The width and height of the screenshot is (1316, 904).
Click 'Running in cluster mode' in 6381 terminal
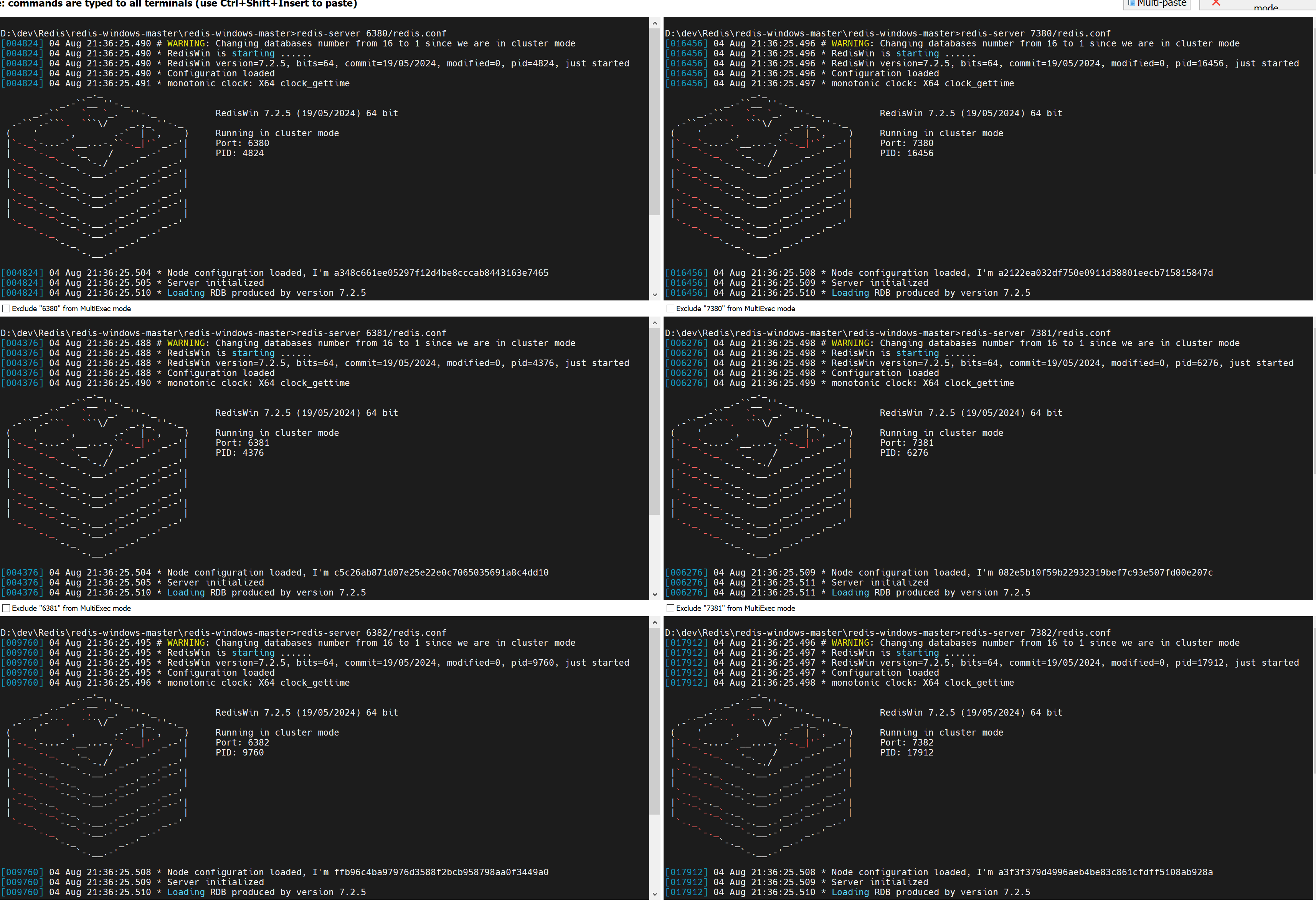(277, 433)
